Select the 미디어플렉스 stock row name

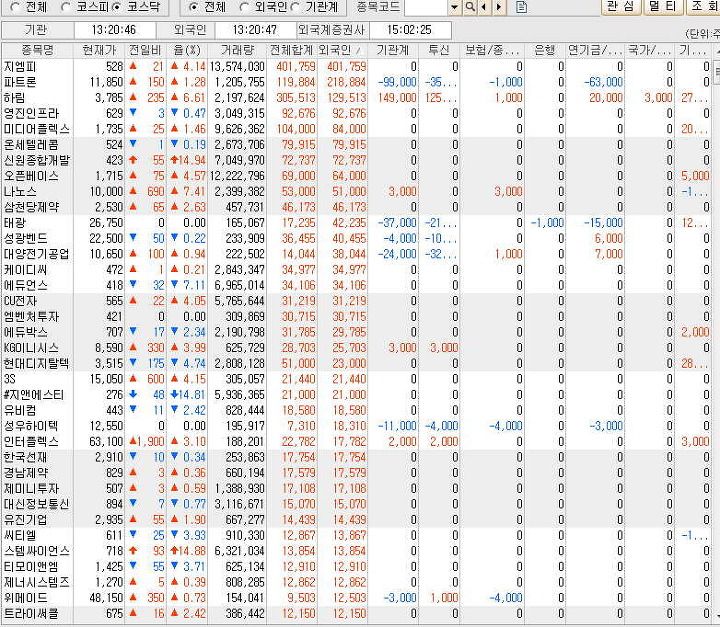[37, 129]
